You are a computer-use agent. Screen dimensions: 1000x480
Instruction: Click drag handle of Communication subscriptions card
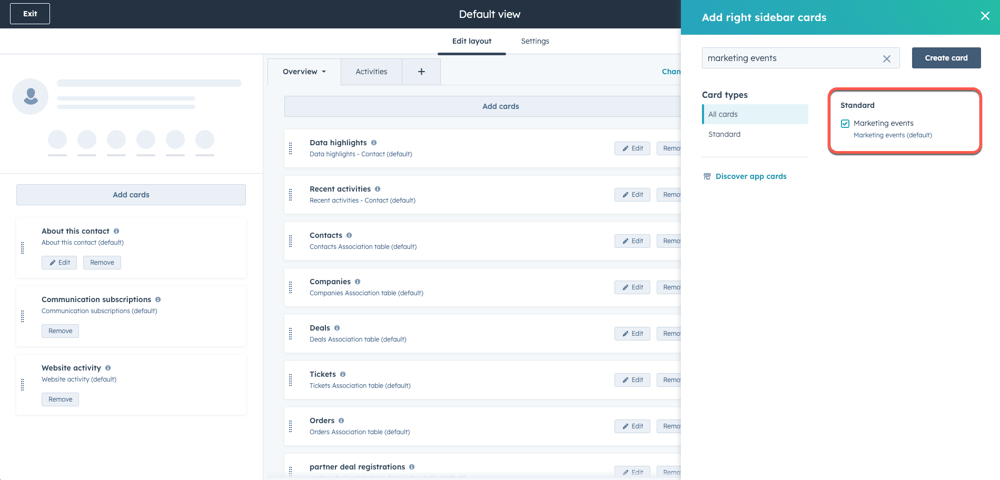click(23, 316)
